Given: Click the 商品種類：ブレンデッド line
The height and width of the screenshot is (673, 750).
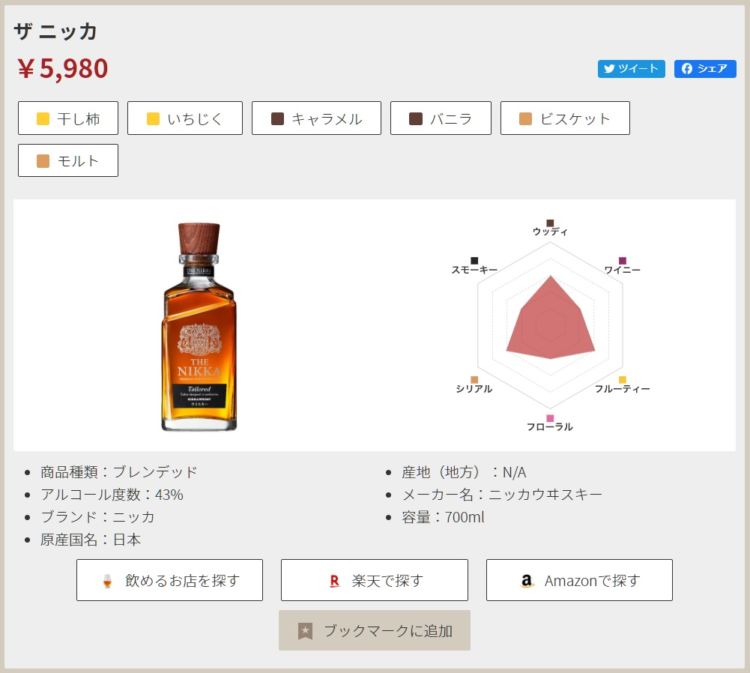Looking at the screenshot, I should coord(119,472).
